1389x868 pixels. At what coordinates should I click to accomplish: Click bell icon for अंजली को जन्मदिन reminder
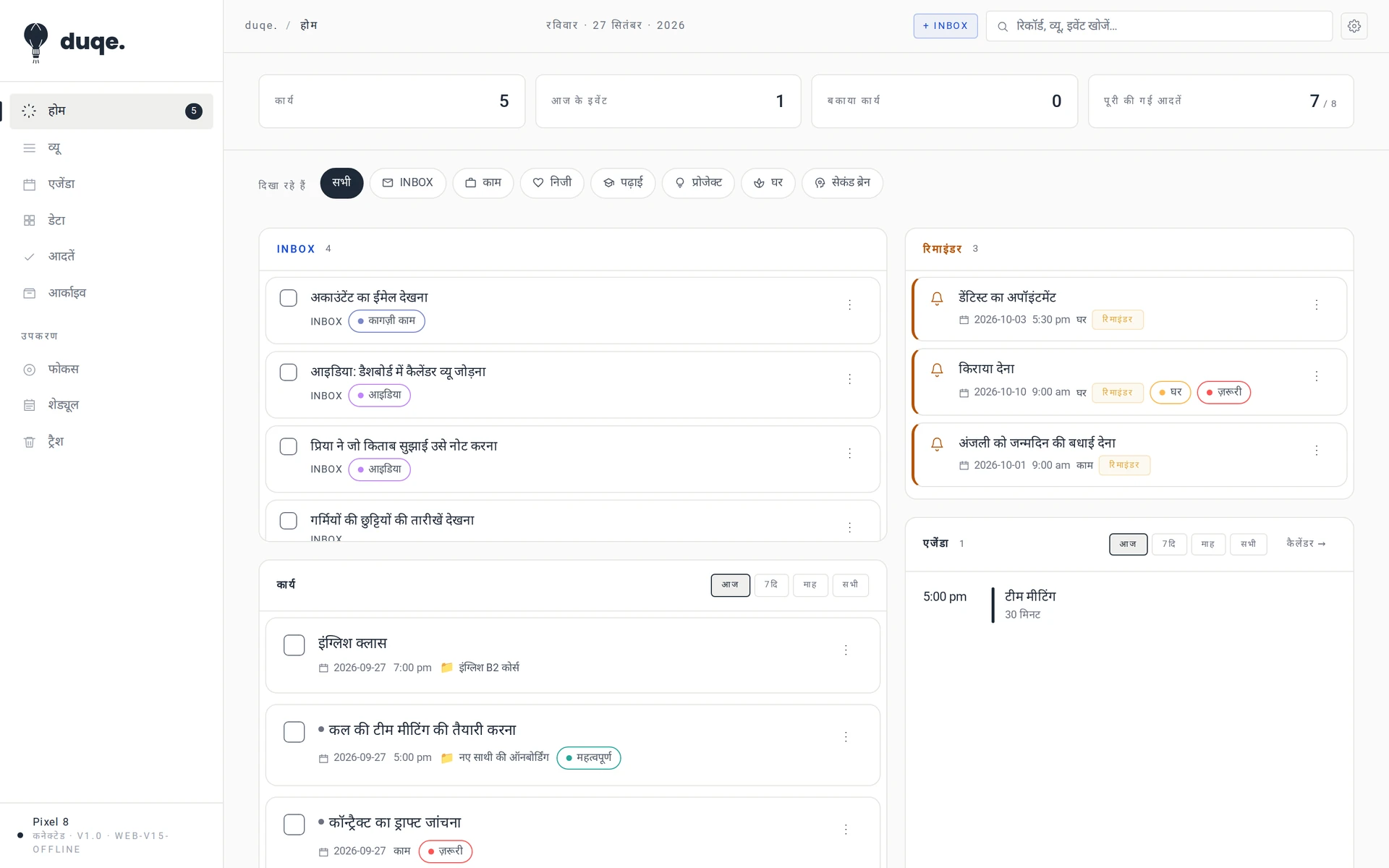[937, 444]
